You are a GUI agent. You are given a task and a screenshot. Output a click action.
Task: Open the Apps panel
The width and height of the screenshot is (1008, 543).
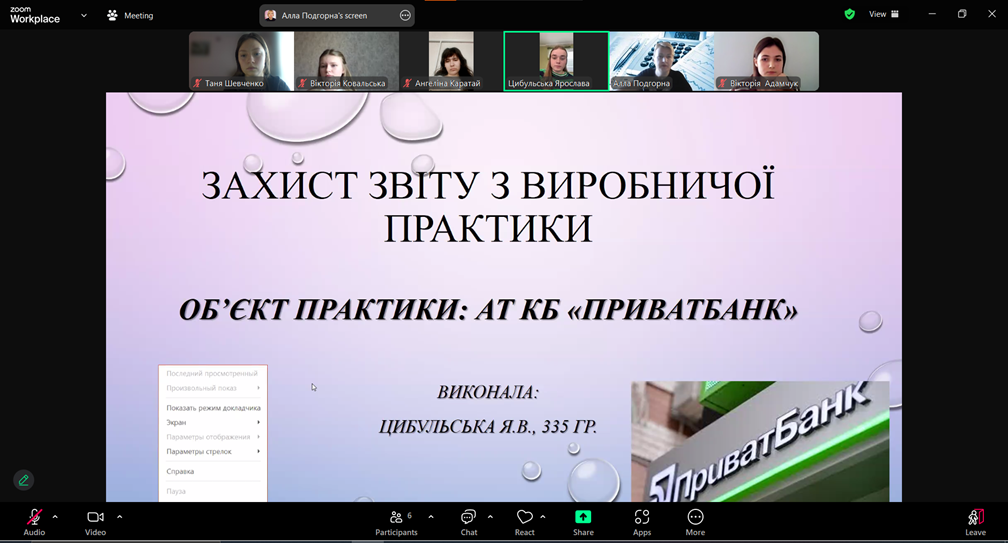[x=642, y=518]
